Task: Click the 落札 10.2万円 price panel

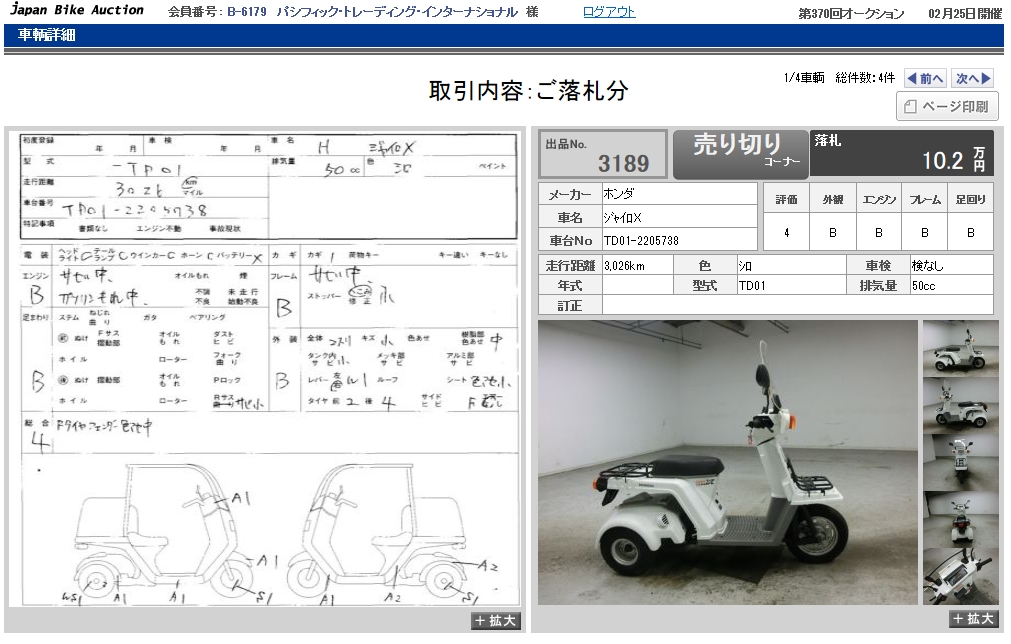Action: pyautogui.click(x=901, y=153)
